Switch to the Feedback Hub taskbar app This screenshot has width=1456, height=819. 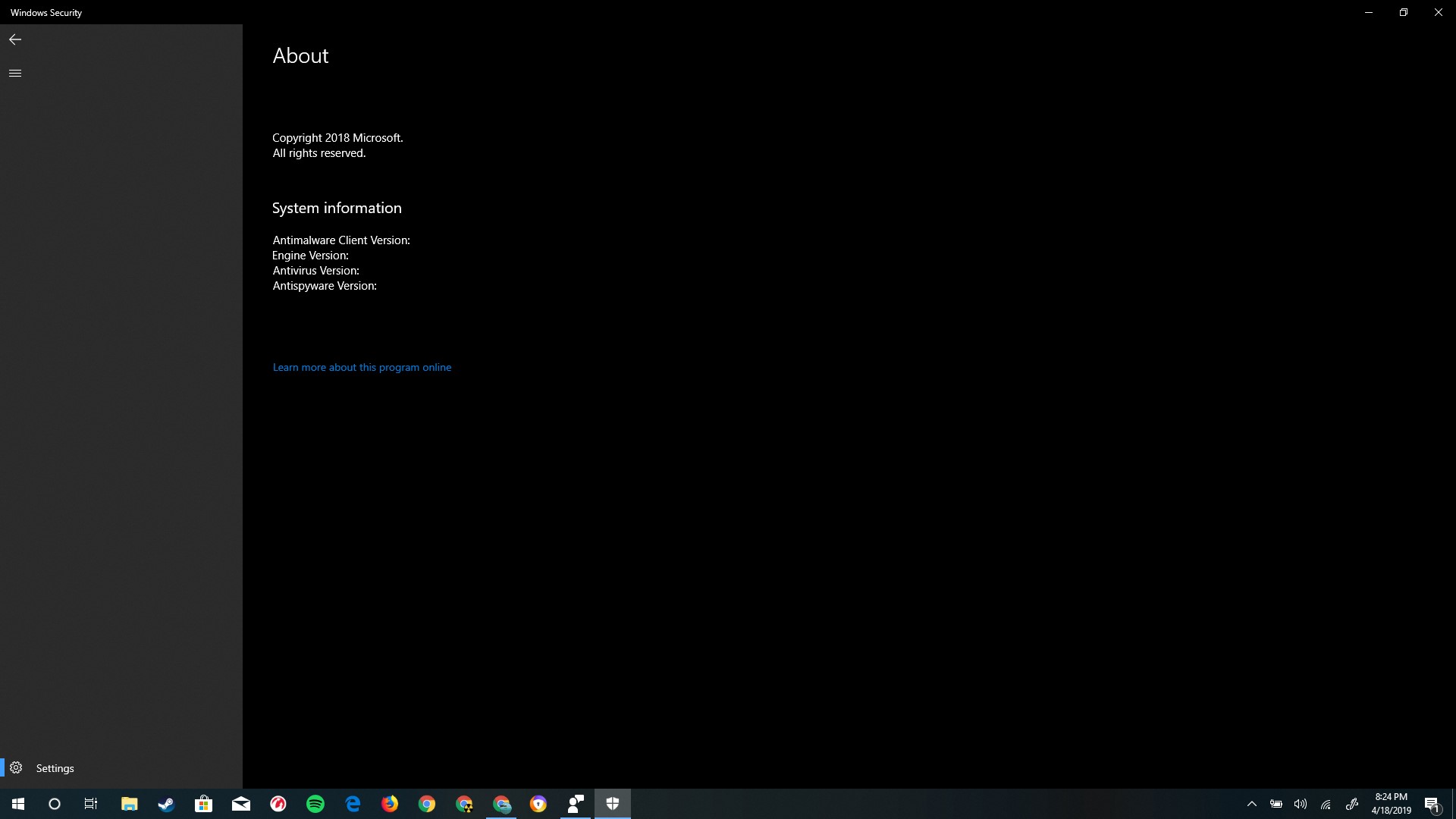576,804
